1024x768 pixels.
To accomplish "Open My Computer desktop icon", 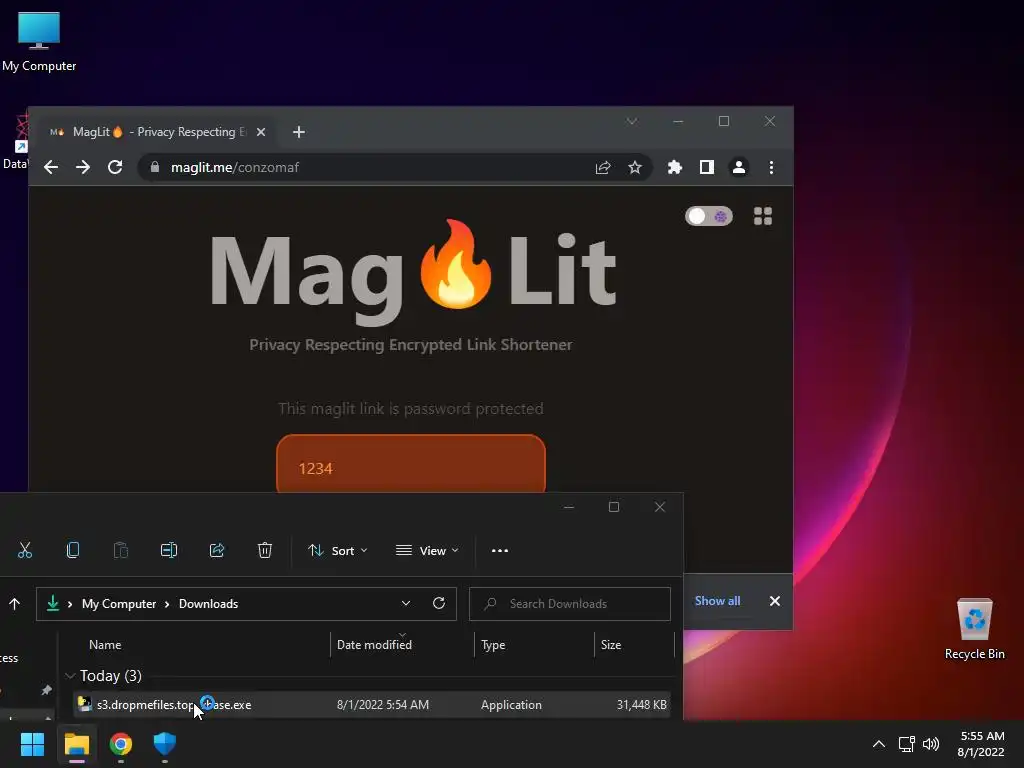I will click(39, 42).
